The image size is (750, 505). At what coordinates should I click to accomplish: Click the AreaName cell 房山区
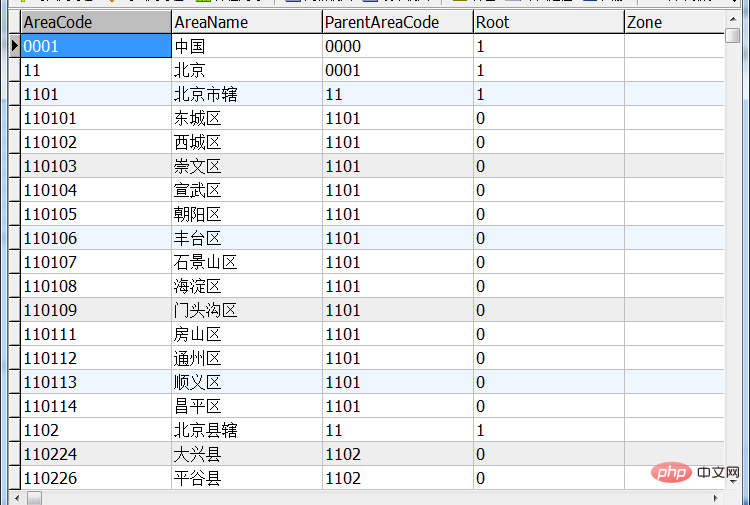click(247, 334)
